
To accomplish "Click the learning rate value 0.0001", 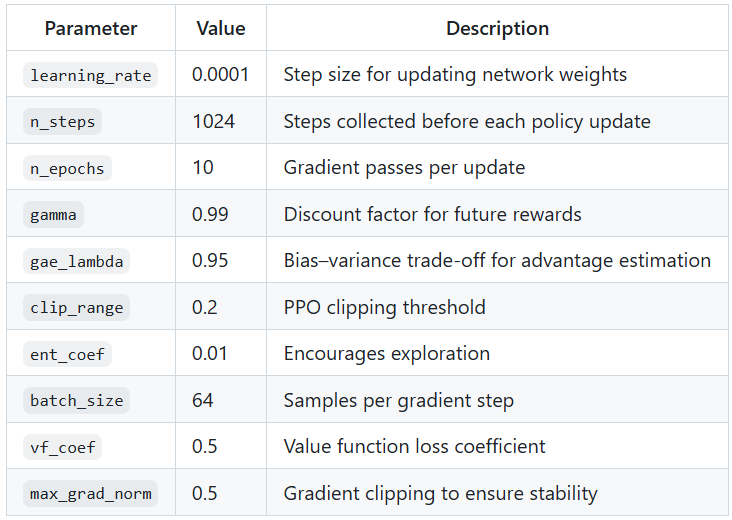I will pos(221,75).
